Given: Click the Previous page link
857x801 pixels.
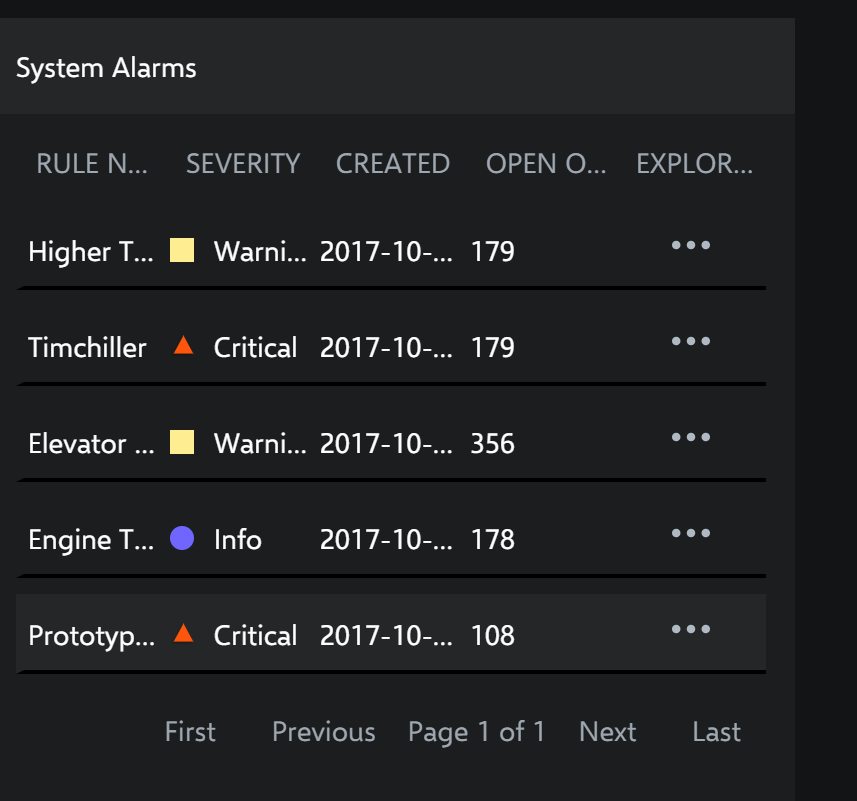Looking at the screenshot, I should (323, 732).
